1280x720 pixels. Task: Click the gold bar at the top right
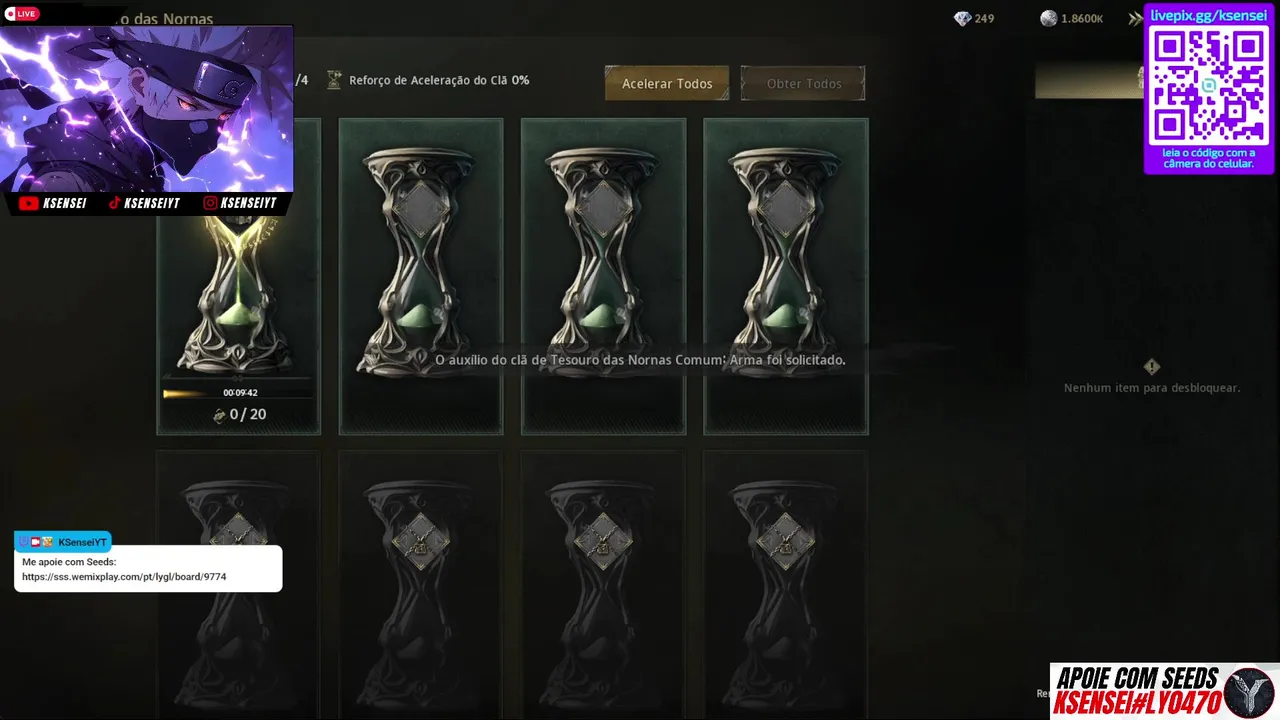pyautogui.click(x=1088, y=80)
